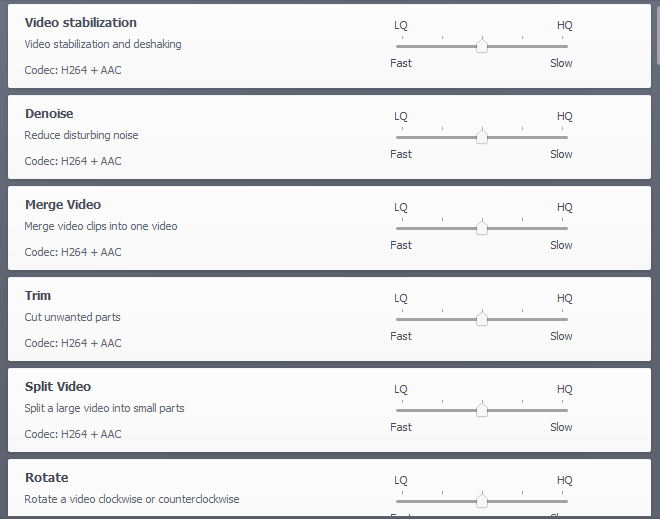660x519 pixels.
Task: Click the Trim quality slider handle
Action: pos(482,318)
